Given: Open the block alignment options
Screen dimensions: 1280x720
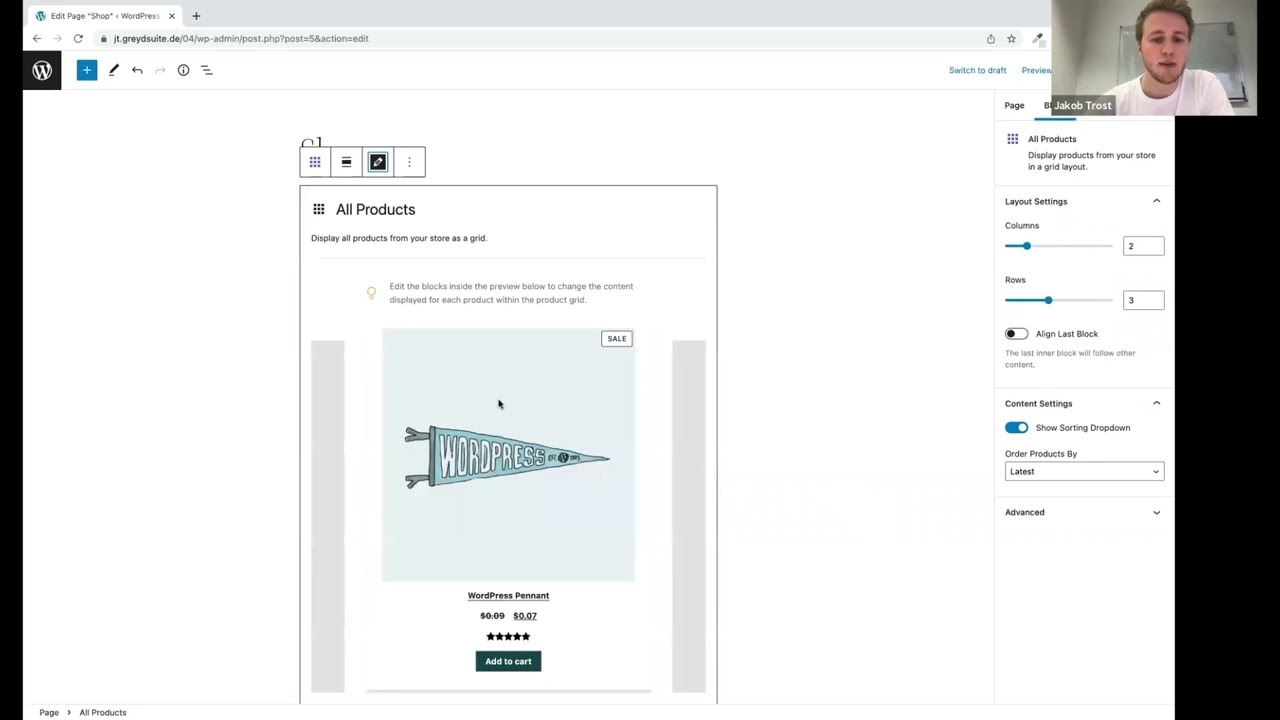Looking at the screenshot, I should tap(346, 162).
